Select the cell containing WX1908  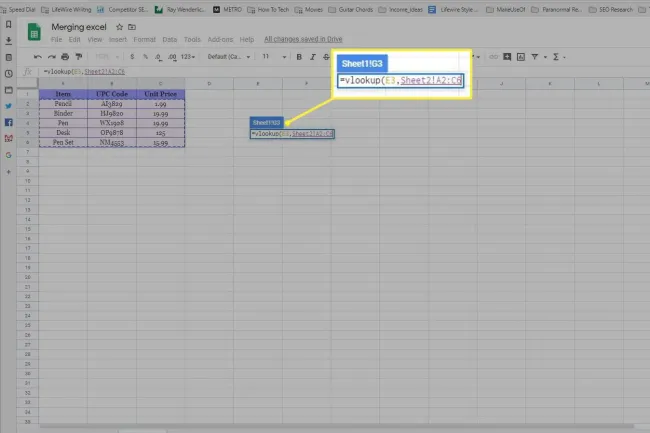112,123
